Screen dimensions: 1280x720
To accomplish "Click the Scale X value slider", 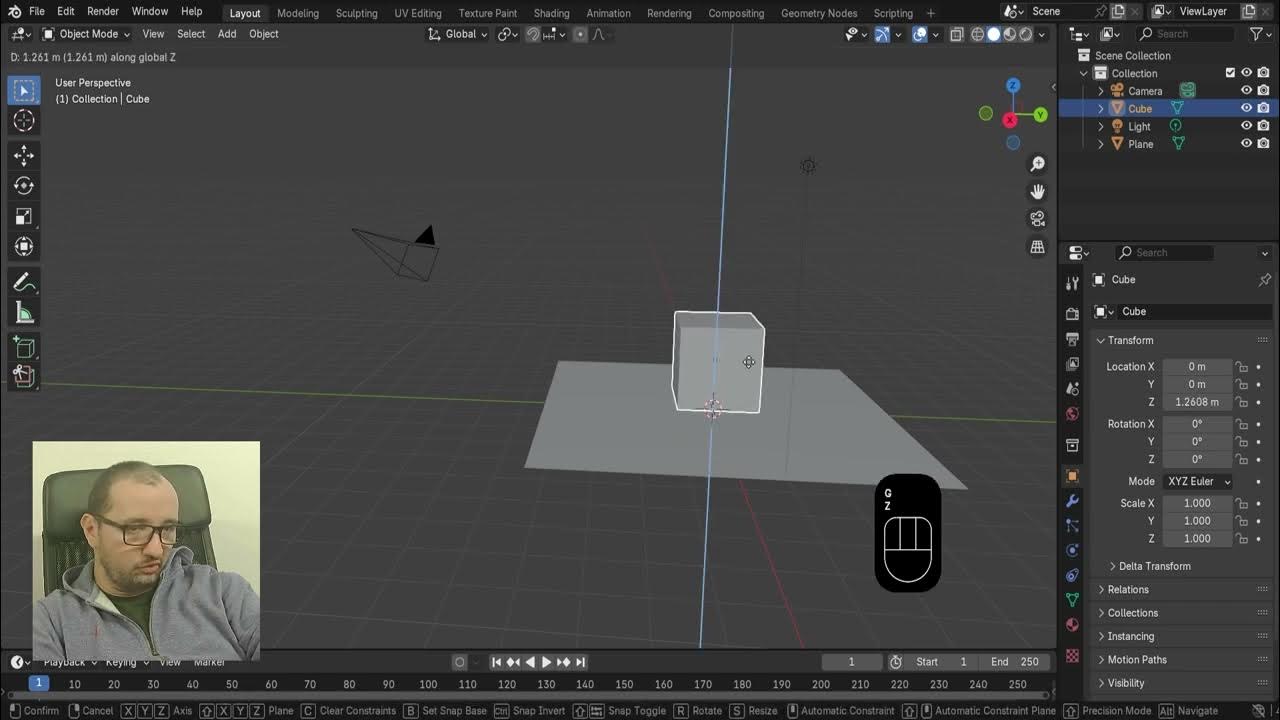I will 1197,503.
